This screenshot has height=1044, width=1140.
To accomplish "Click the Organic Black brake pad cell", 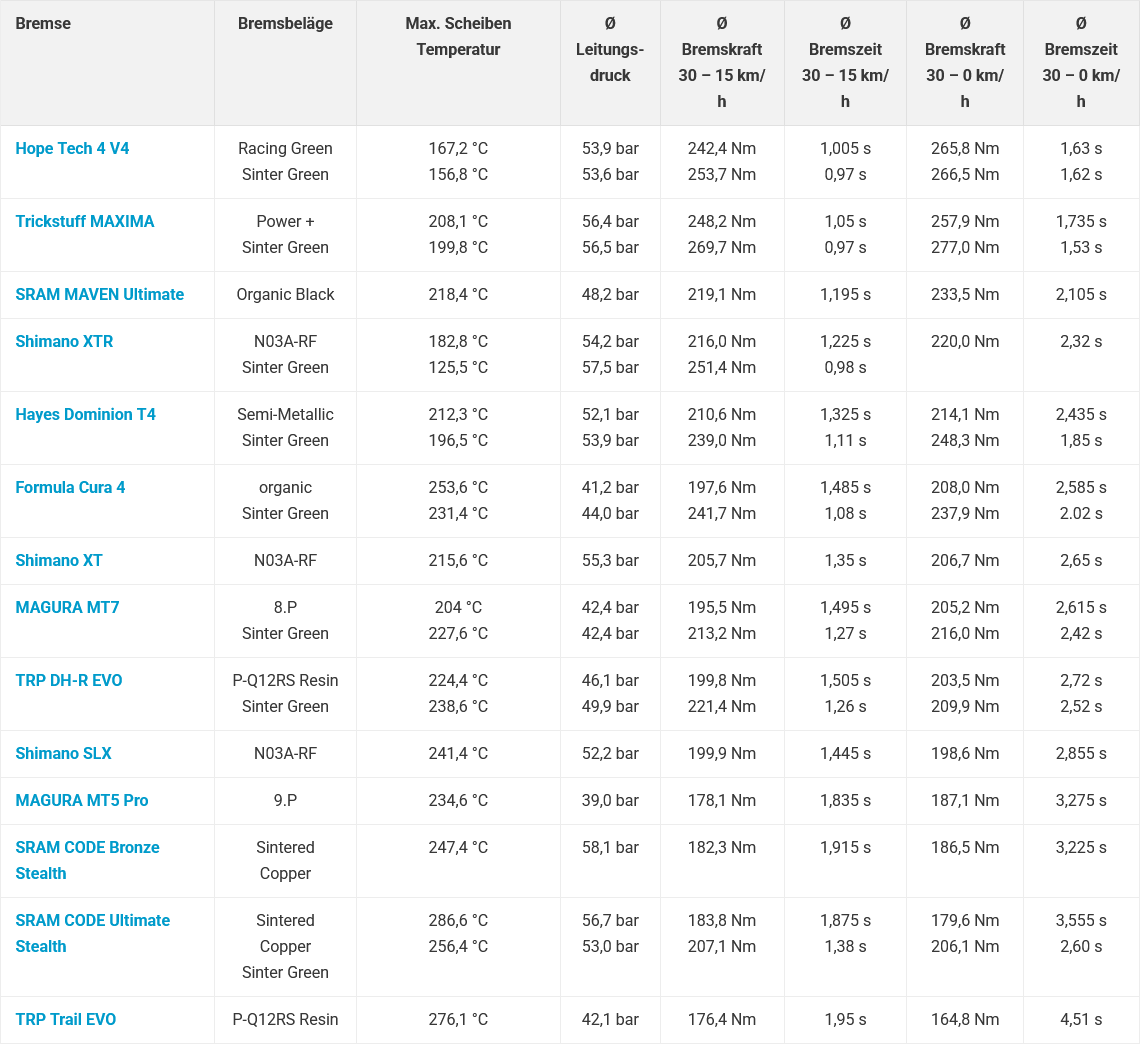I will tap(285, 294).
